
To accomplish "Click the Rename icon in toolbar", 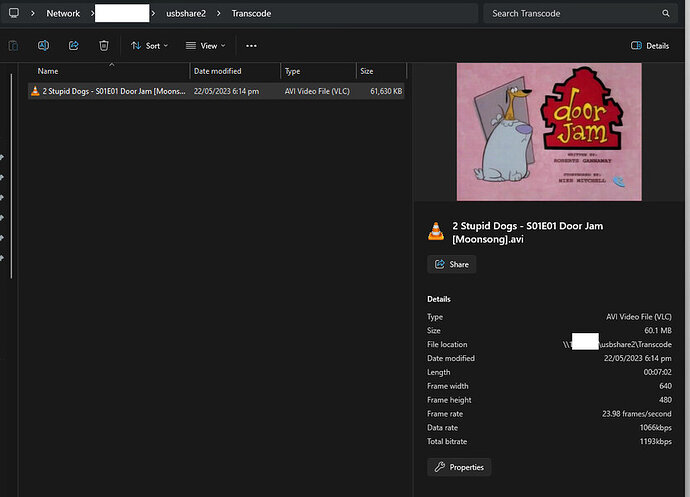I will (43, 45).
